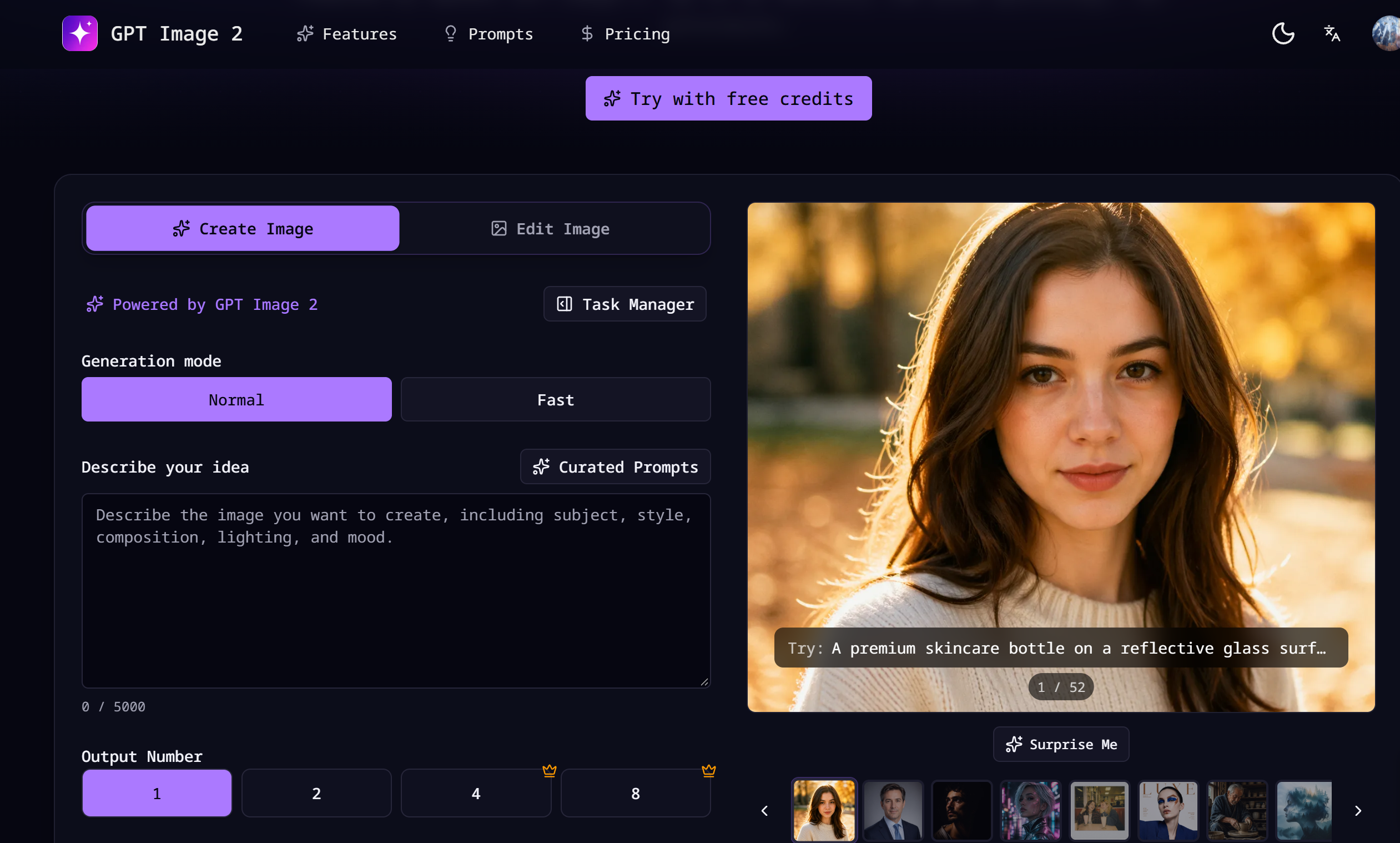Select the autumn woman portrait thumbnail
The image size is (1400, 843).
coord(824,811)
